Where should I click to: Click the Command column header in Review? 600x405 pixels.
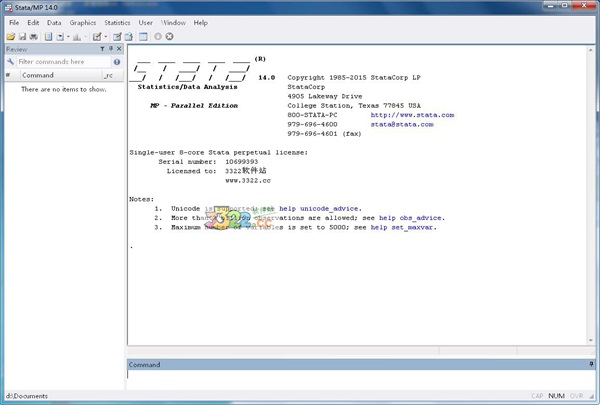pos(61,75)
